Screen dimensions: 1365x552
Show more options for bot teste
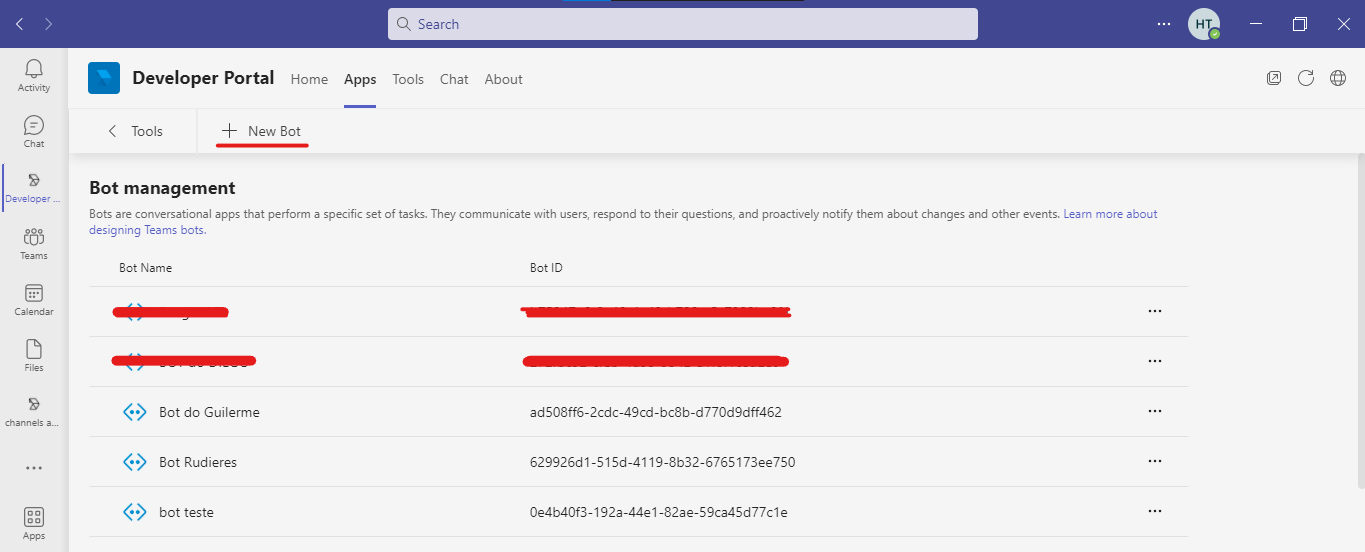(x=1154, y=512)
